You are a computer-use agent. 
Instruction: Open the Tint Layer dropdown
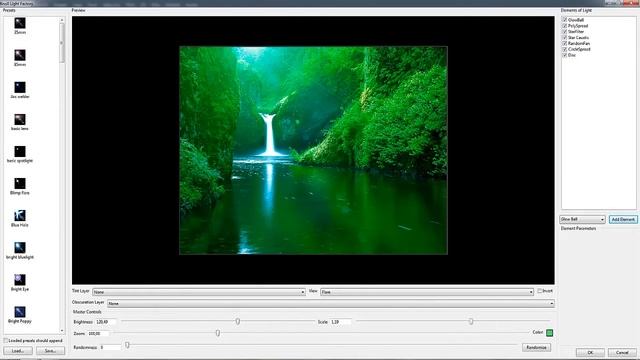tap(199, 292)
